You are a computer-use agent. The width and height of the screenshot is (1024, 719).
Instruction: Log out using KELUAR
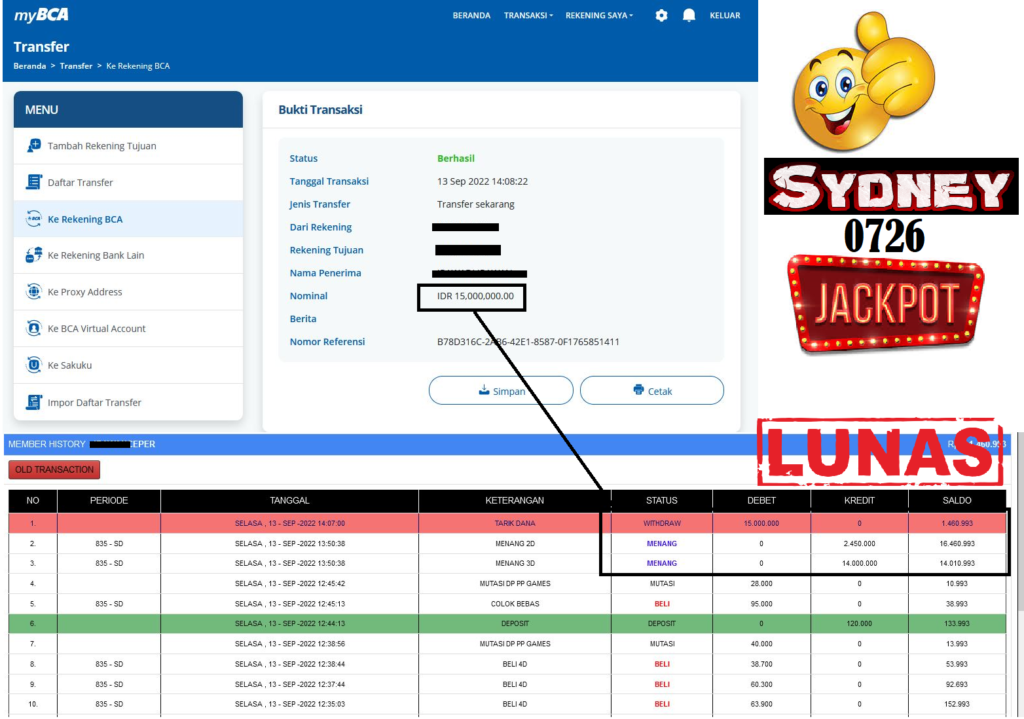tap(725, 16)
